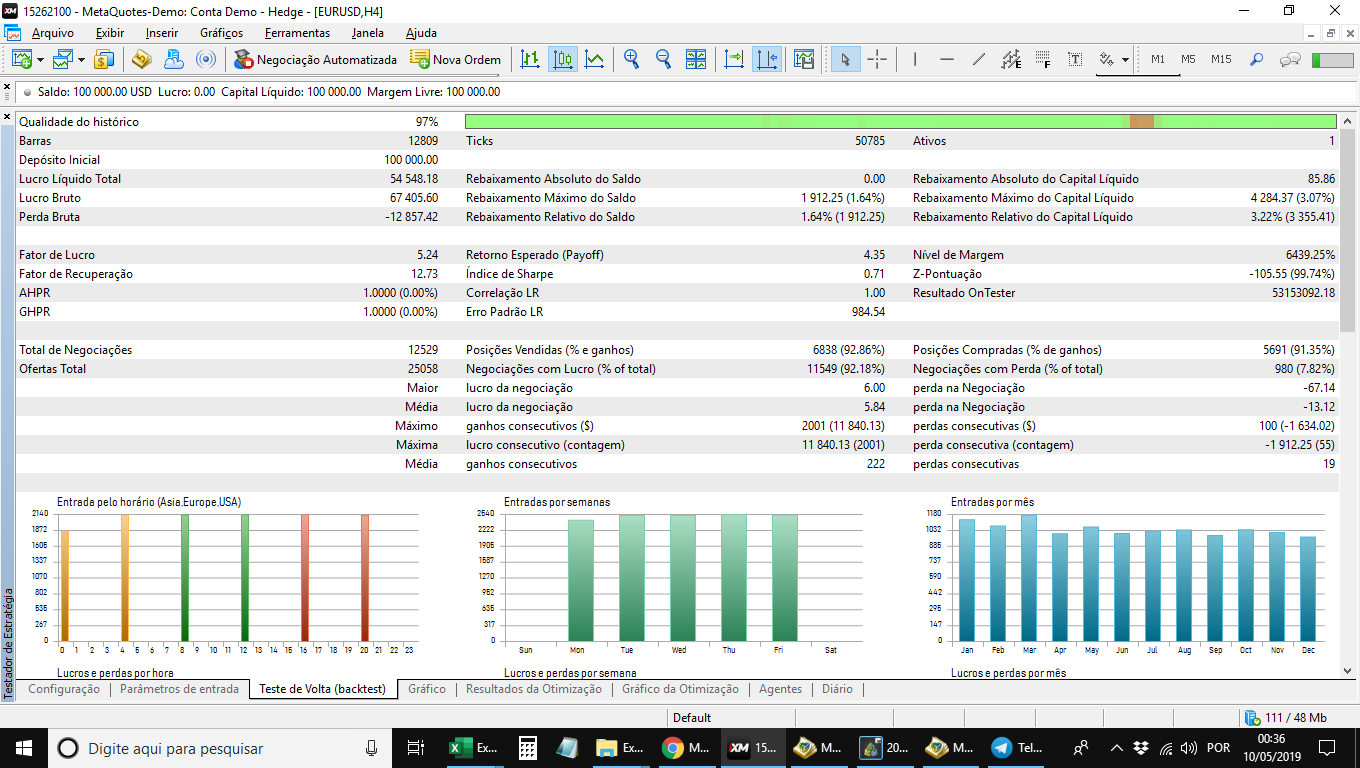Switch to Diário tab
The width and height of the screenshot is (1360, 768).
(838, 689)
